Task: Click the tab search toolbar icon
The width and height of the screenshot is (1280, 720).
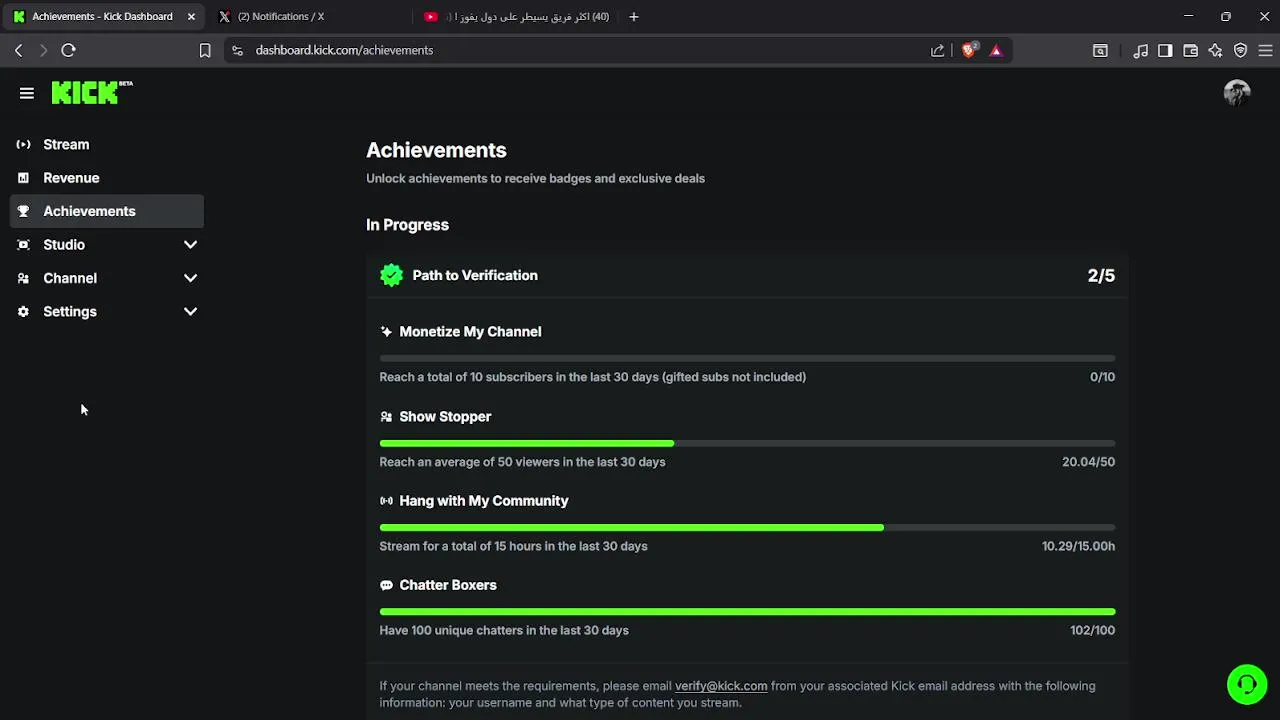Action: click(1100, 50)
